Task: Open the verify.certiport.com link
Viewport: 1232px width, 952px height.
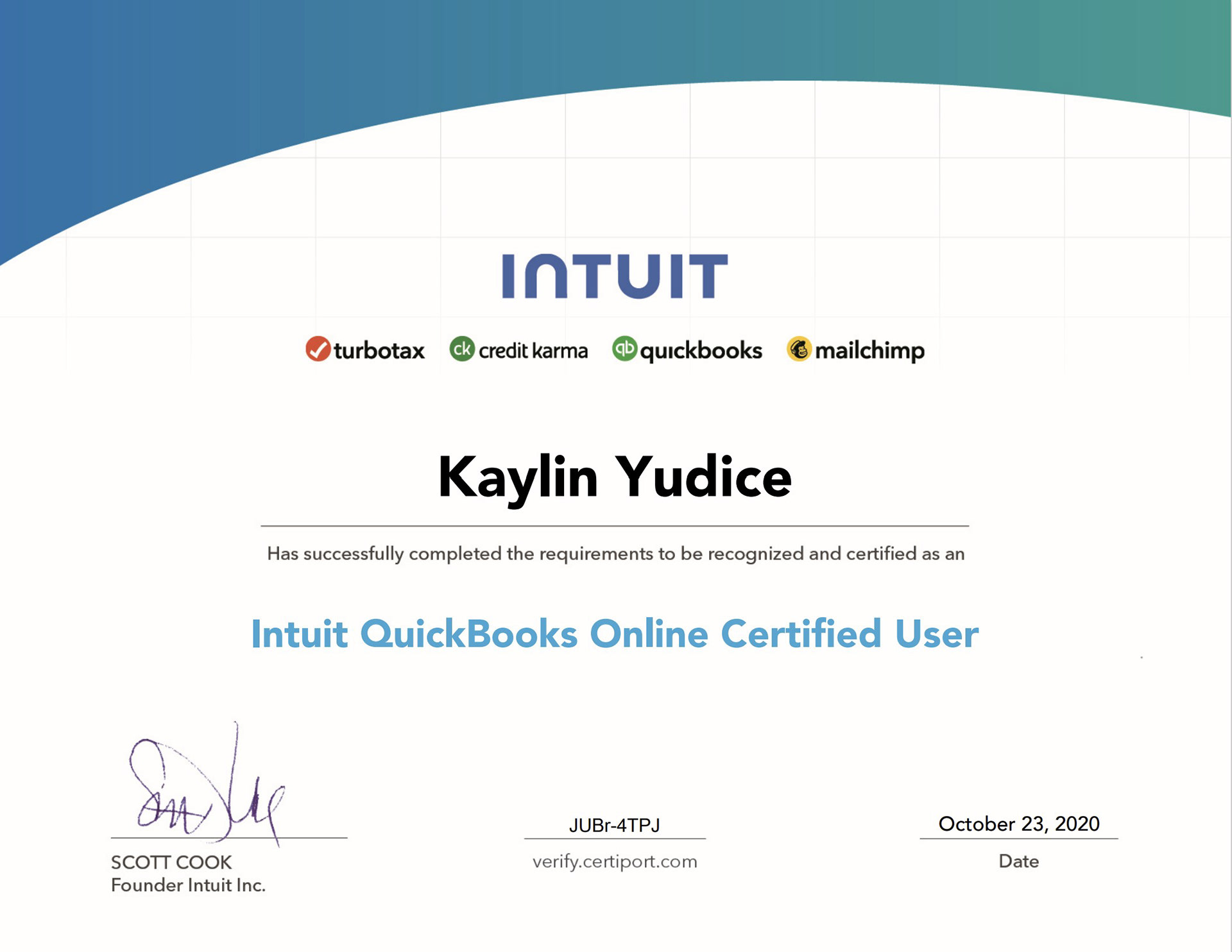Action: click(x=615, y=862)
